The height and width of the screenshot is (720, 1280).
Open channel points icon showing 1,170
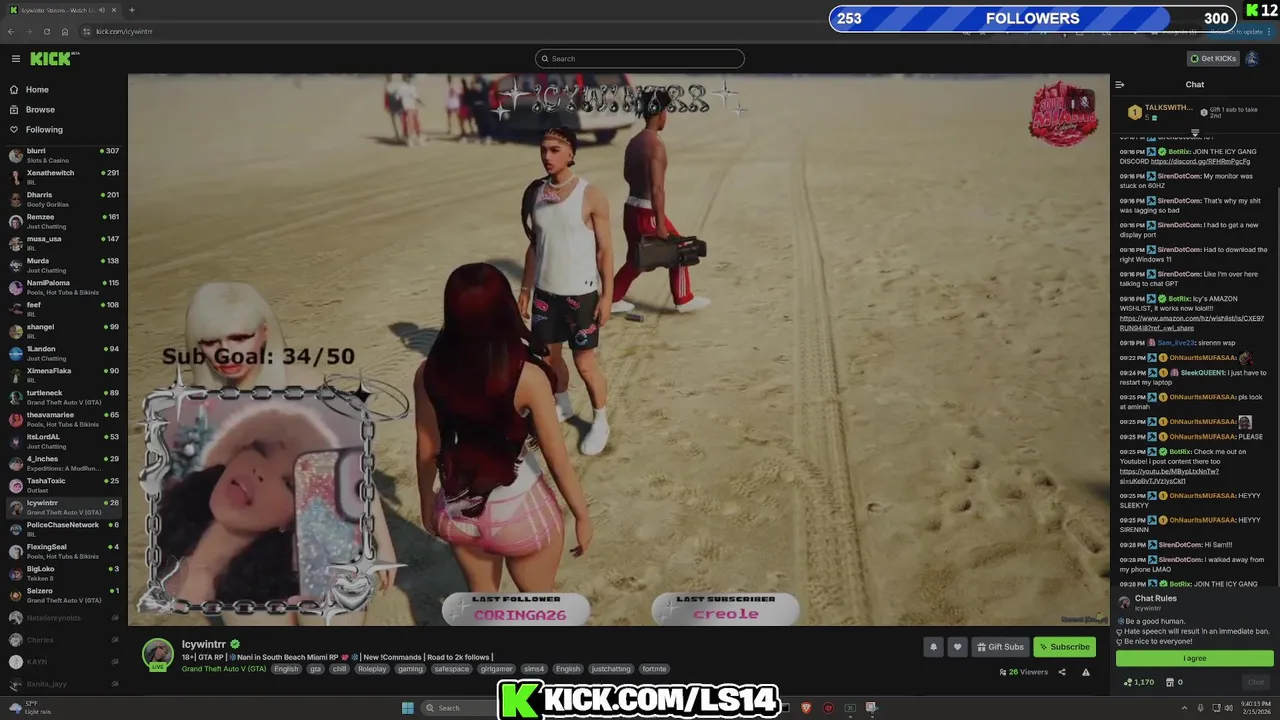1139,682
